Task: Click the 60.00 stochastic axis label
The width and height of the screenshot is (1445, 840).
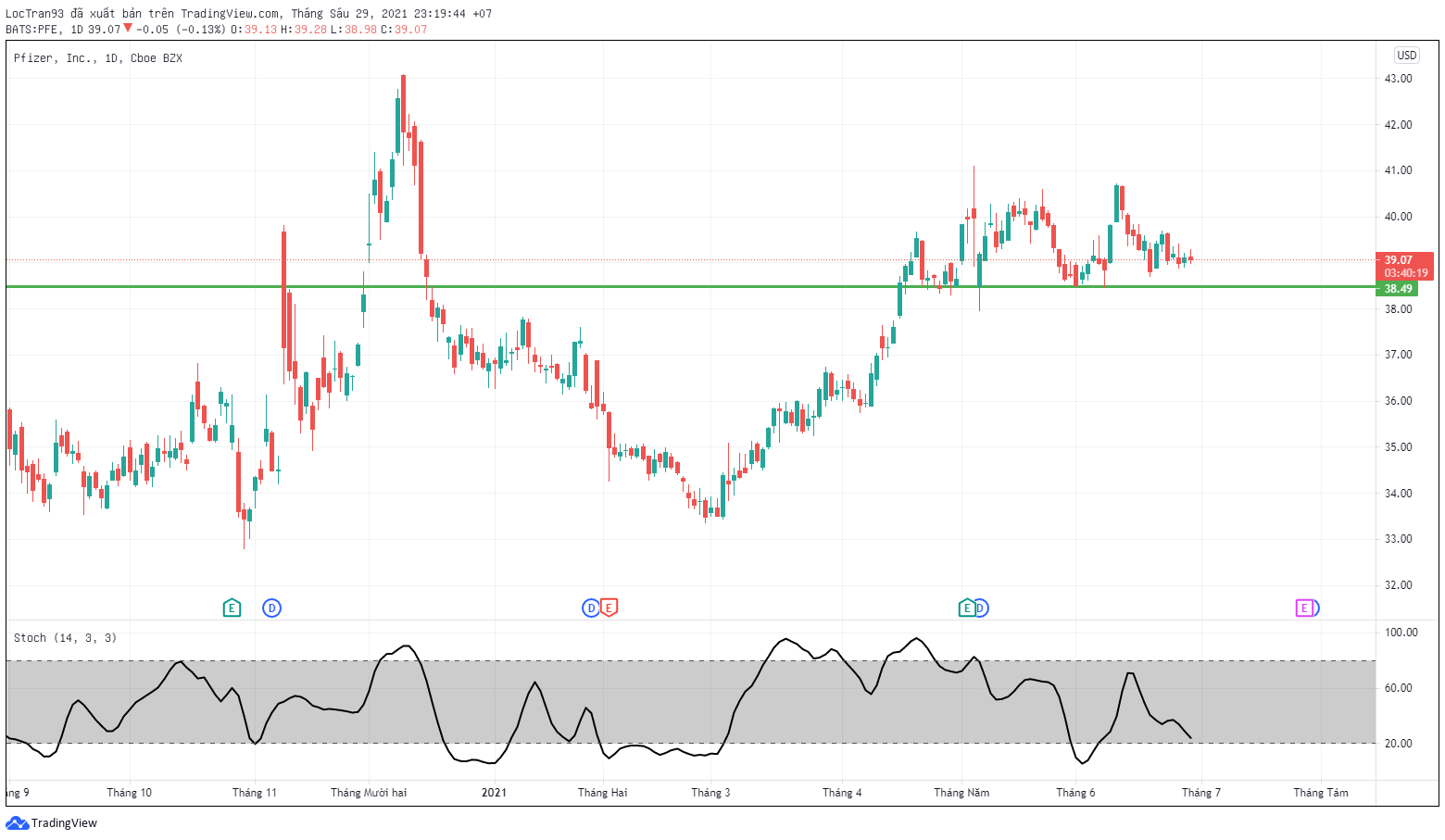Action: point(1399,688)
